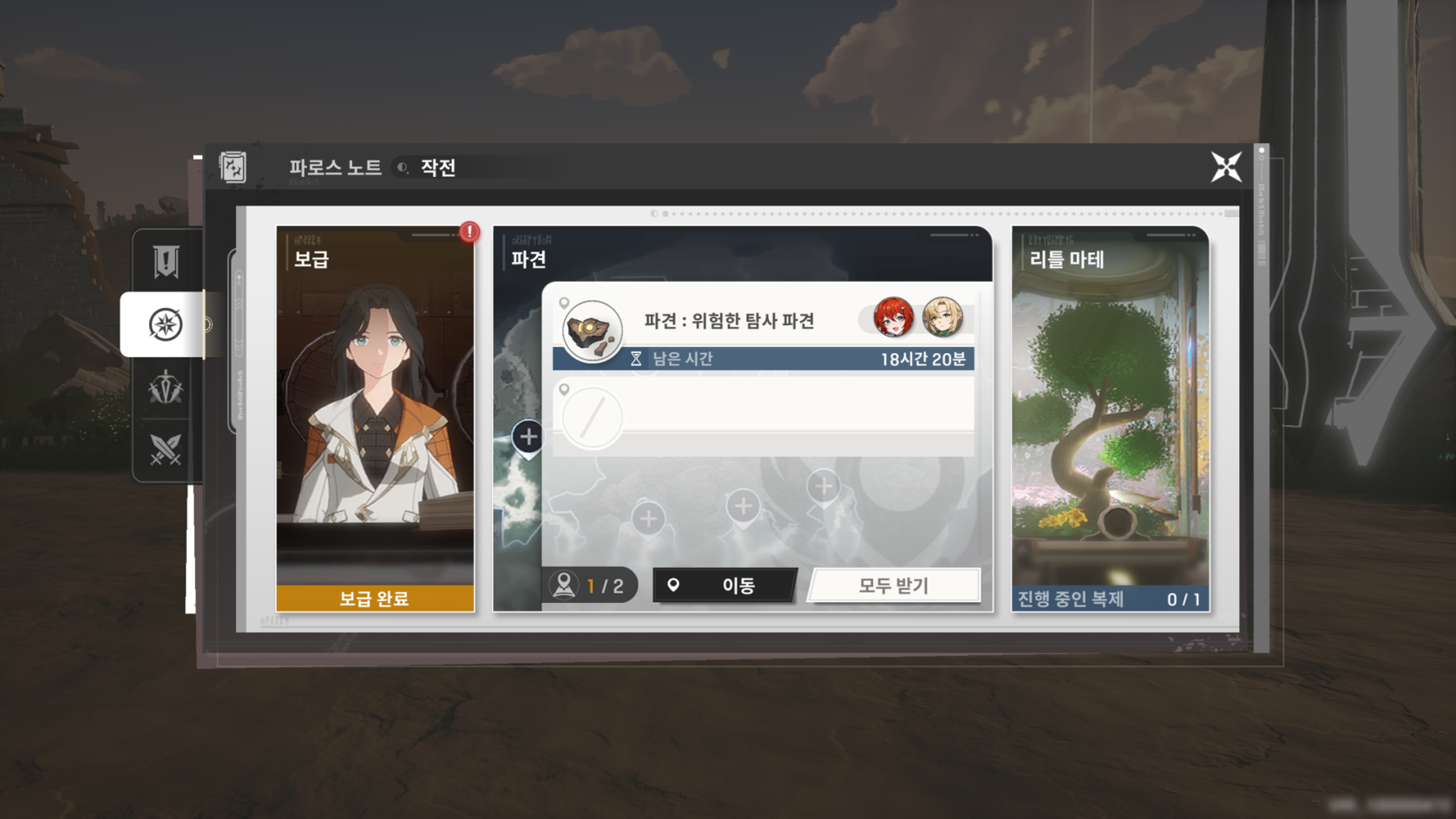Select the red-haired dispatched character portrait
Screen dimensions: 1456x819
point(893,318)
